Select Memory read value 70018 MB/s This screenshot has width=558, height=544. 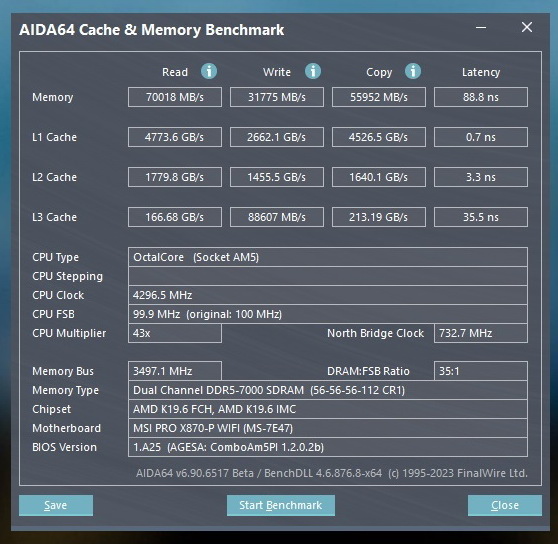175,97
